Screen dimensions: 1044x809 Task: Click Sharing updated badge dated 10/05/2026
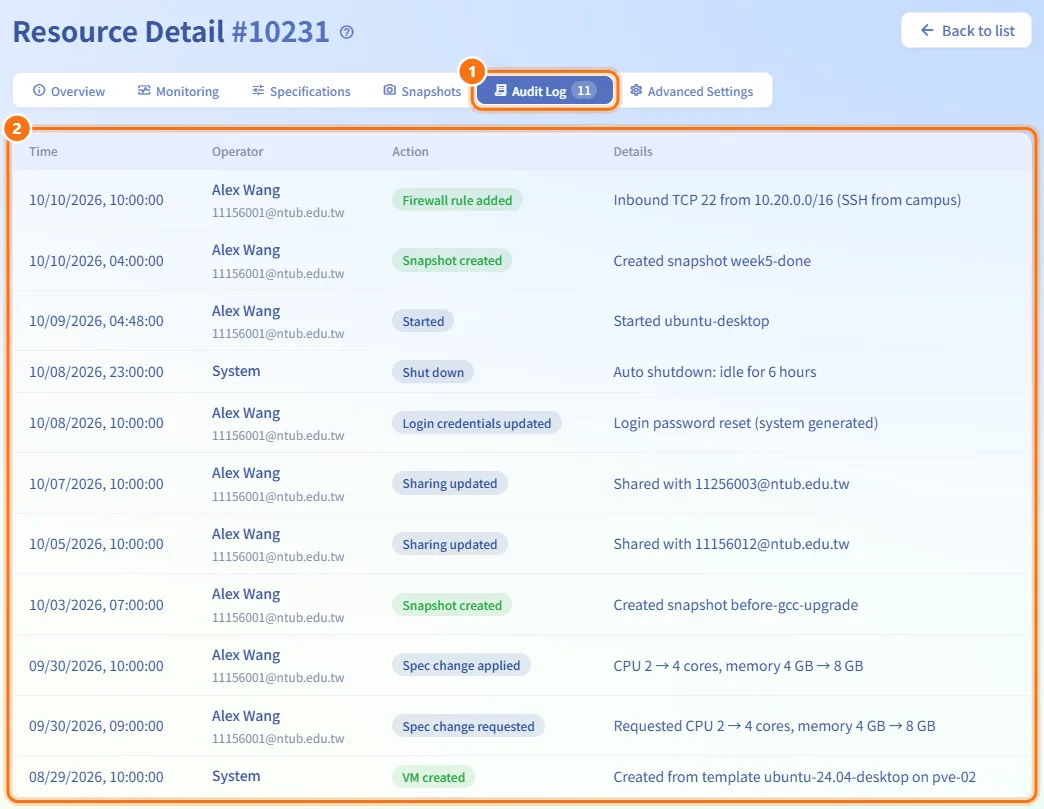[x=449, y=545]
